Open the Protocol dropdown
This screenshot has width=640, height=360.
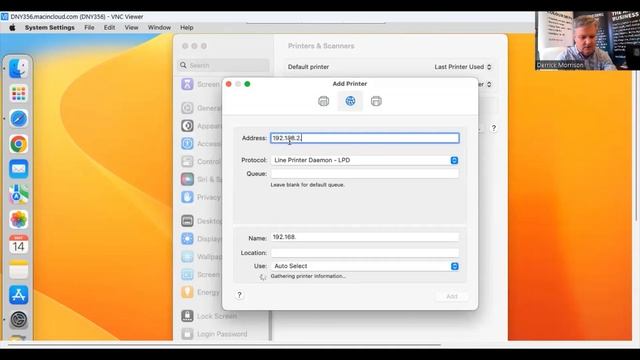click(x=364, y=160)
